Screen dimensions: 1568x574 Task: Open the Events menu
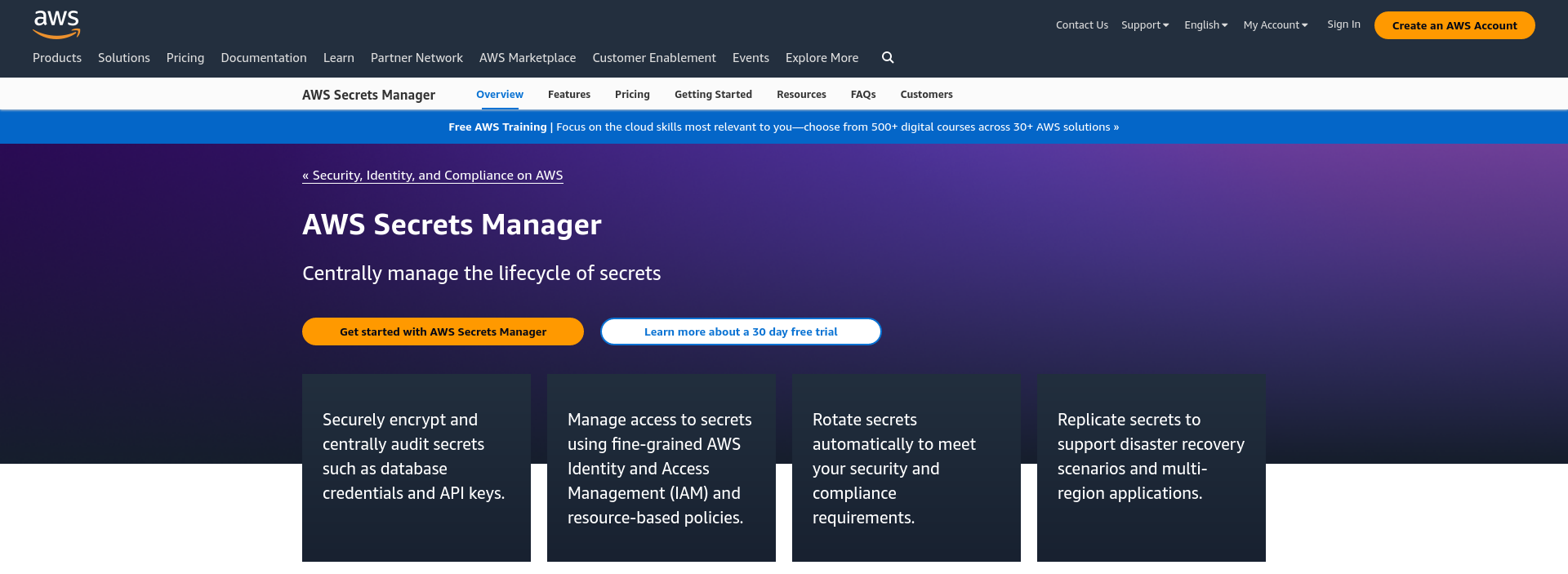751,58
